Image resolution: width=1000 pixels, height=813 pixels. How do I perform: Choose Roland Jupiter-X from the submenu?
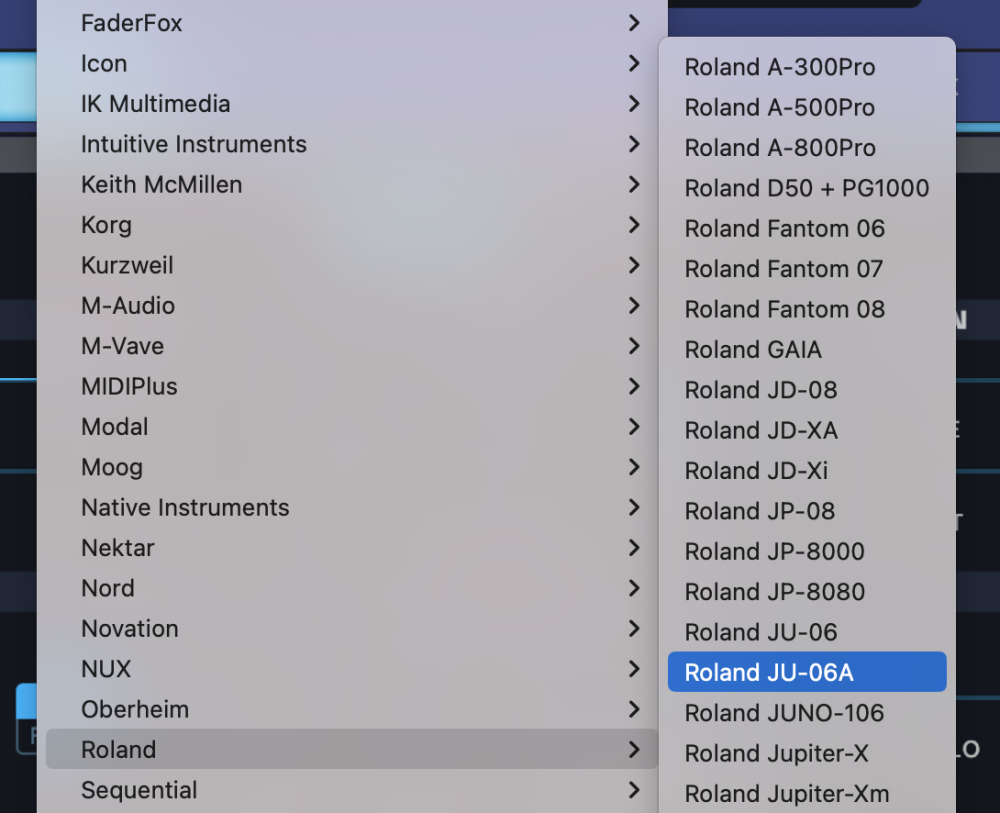tap(776, 753)
